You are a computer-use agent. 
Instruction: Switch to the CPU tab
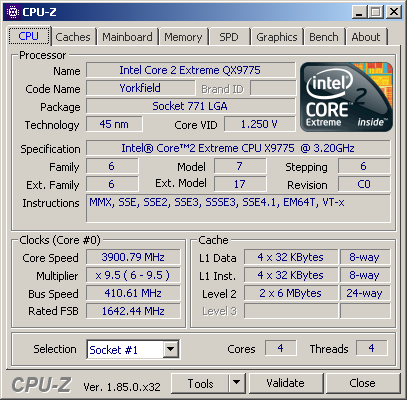29,36
